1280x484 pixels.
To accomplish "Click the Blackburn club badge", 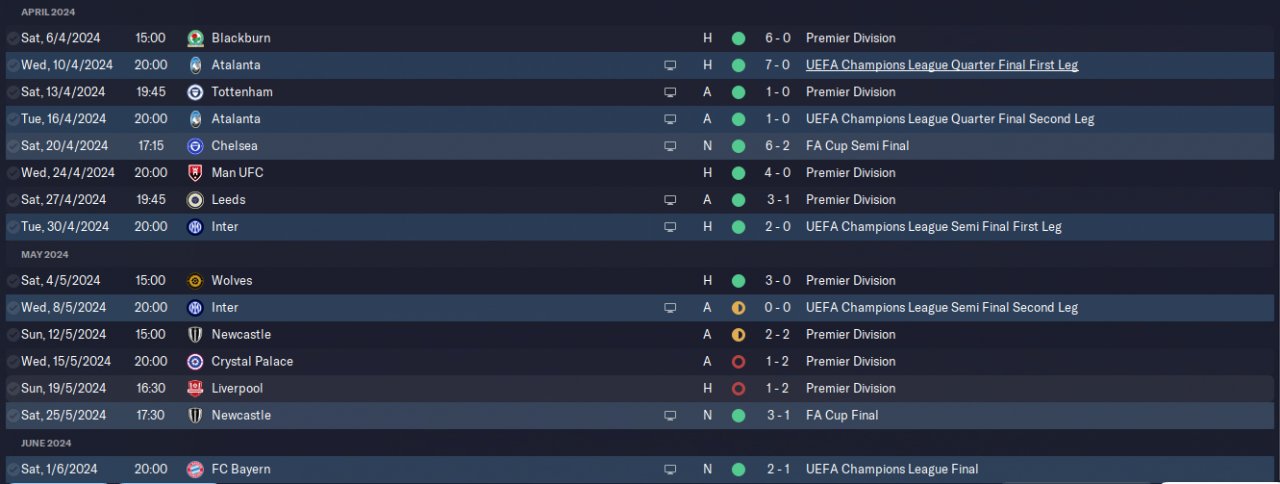I will 195,38.
